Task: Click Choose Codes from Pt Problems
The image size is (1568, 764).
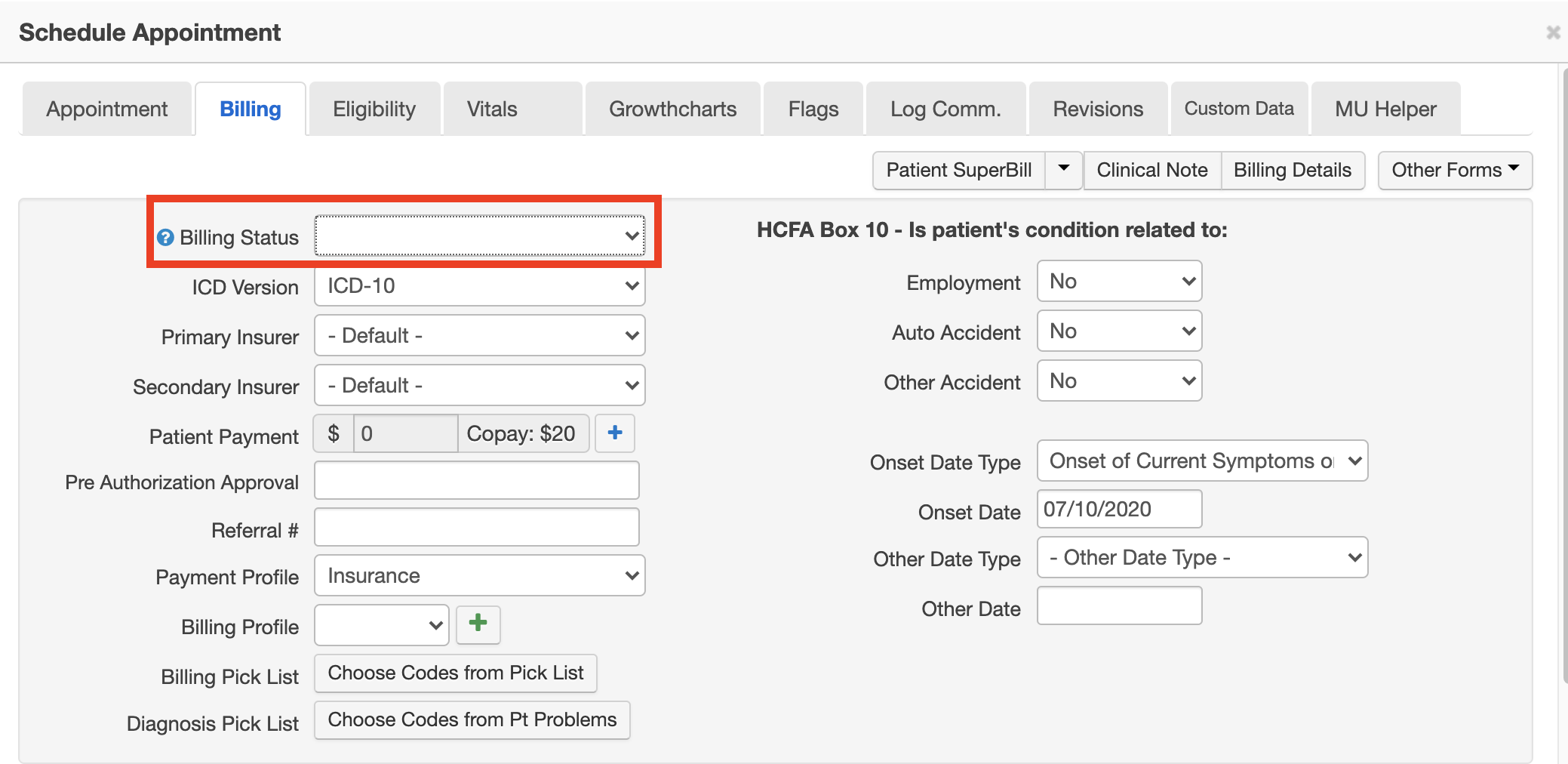Action: (x=472, y=719)
